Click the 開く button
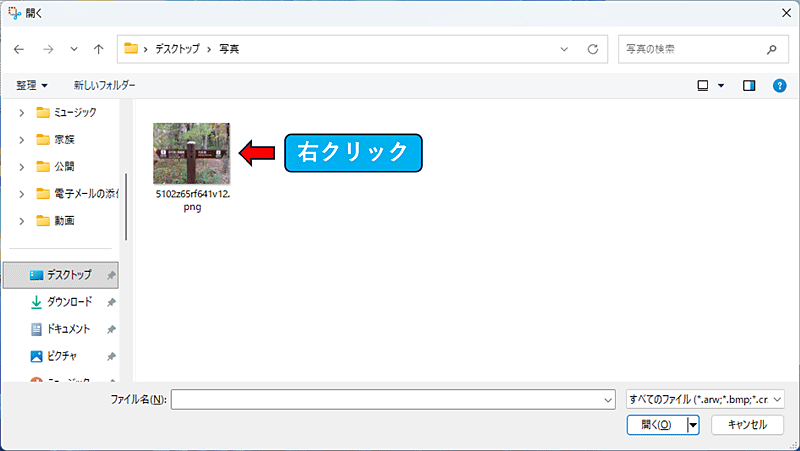This screenshot has height=451, width=800. [x=655, y=425]
